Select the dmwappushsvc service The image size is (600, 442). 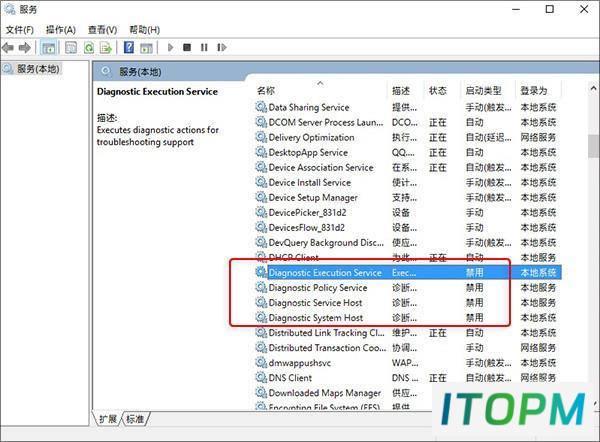click(x=407, y=363)
